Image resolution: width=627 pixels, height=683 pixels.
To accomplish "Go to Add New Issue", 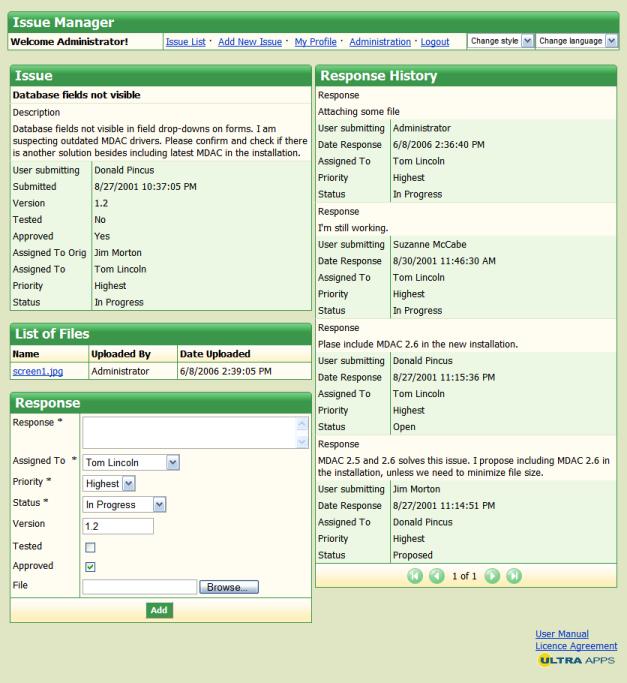I will click(251, 41).
